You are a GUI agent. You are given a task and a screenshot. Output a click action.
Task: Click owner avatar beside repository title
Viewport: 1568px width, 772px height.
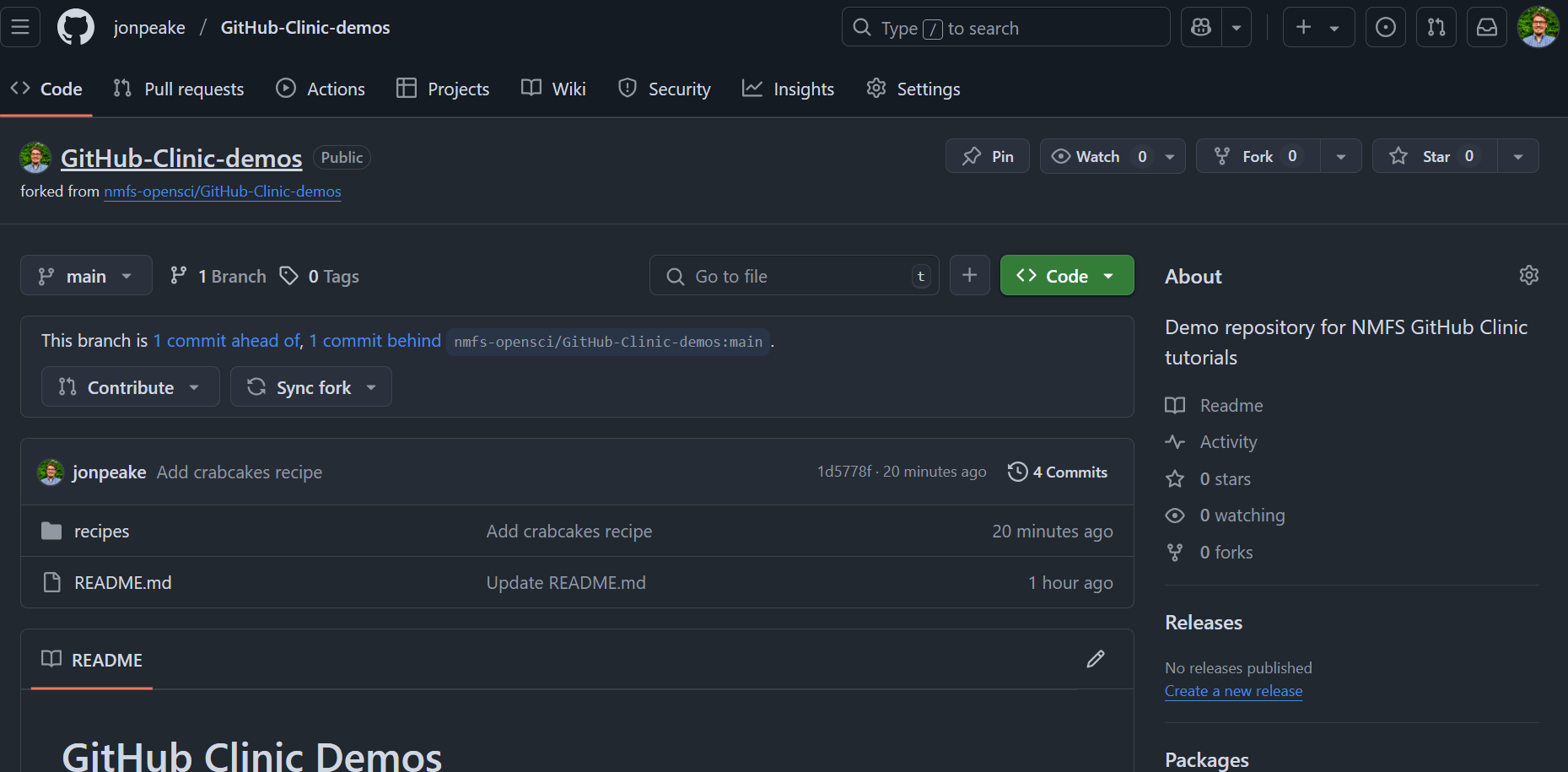(35, 158)
